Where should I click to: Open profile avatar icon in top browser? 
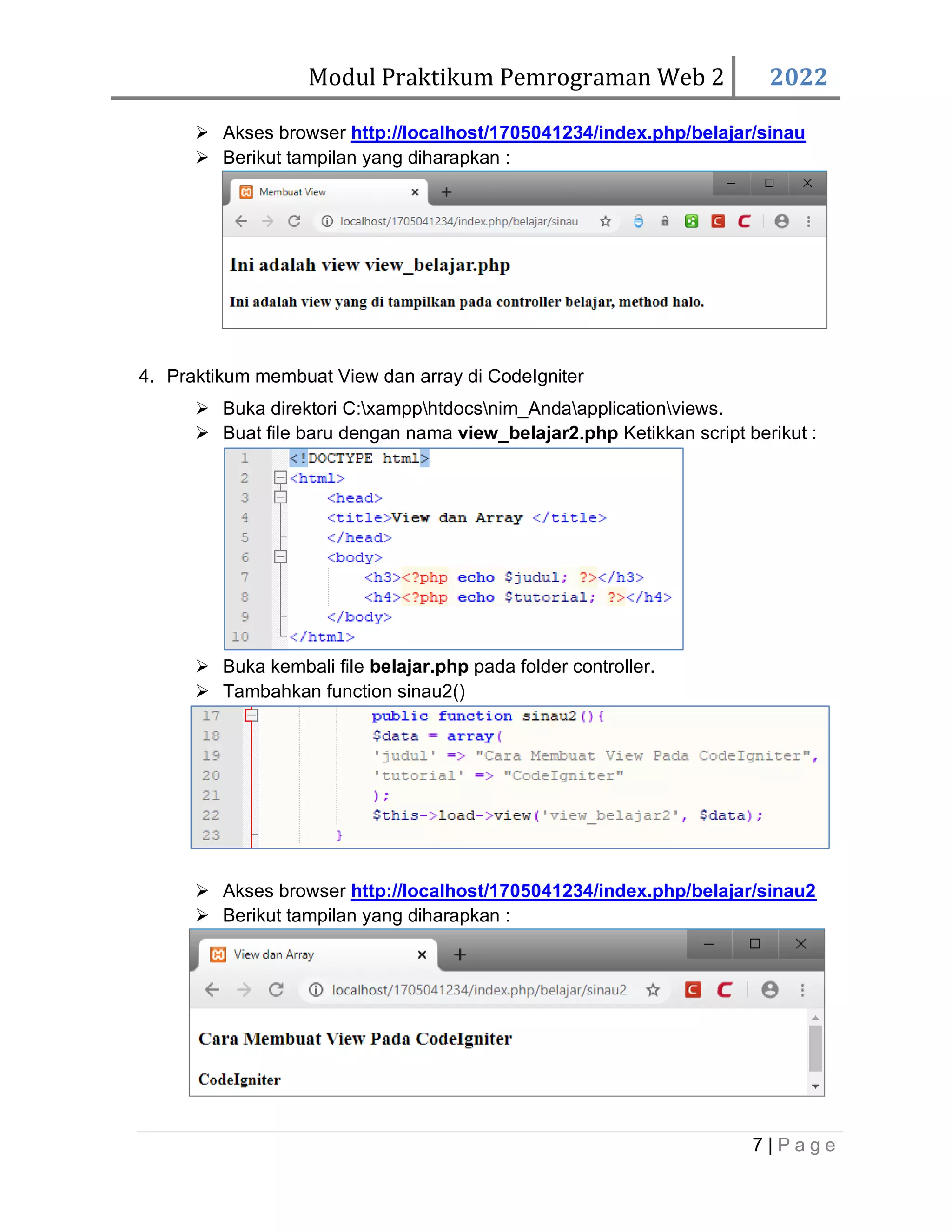point(781,221)
